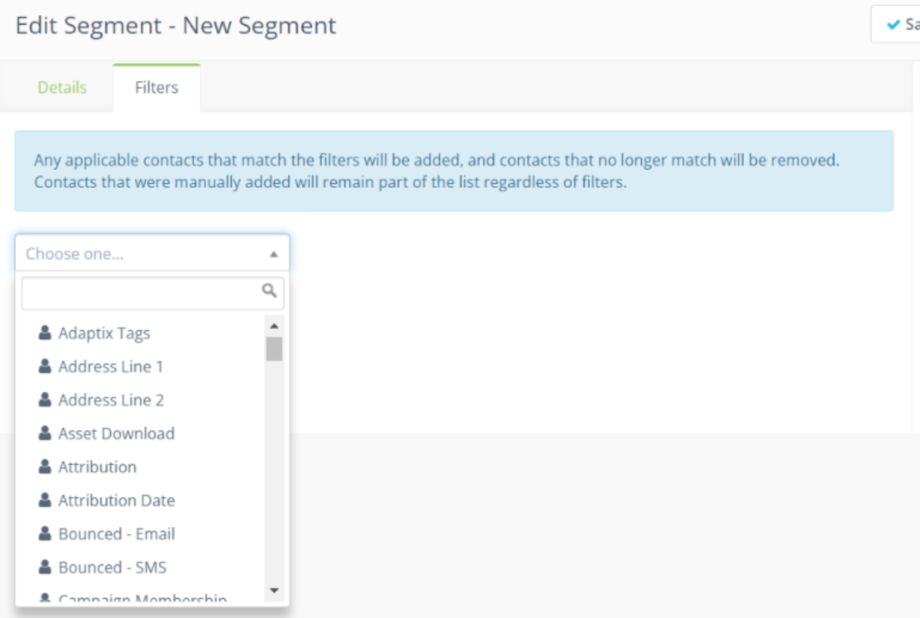The width and height of the screenshot is (920, 618).
Task: Click the contact icon next to Attribution
Action: 46,466
